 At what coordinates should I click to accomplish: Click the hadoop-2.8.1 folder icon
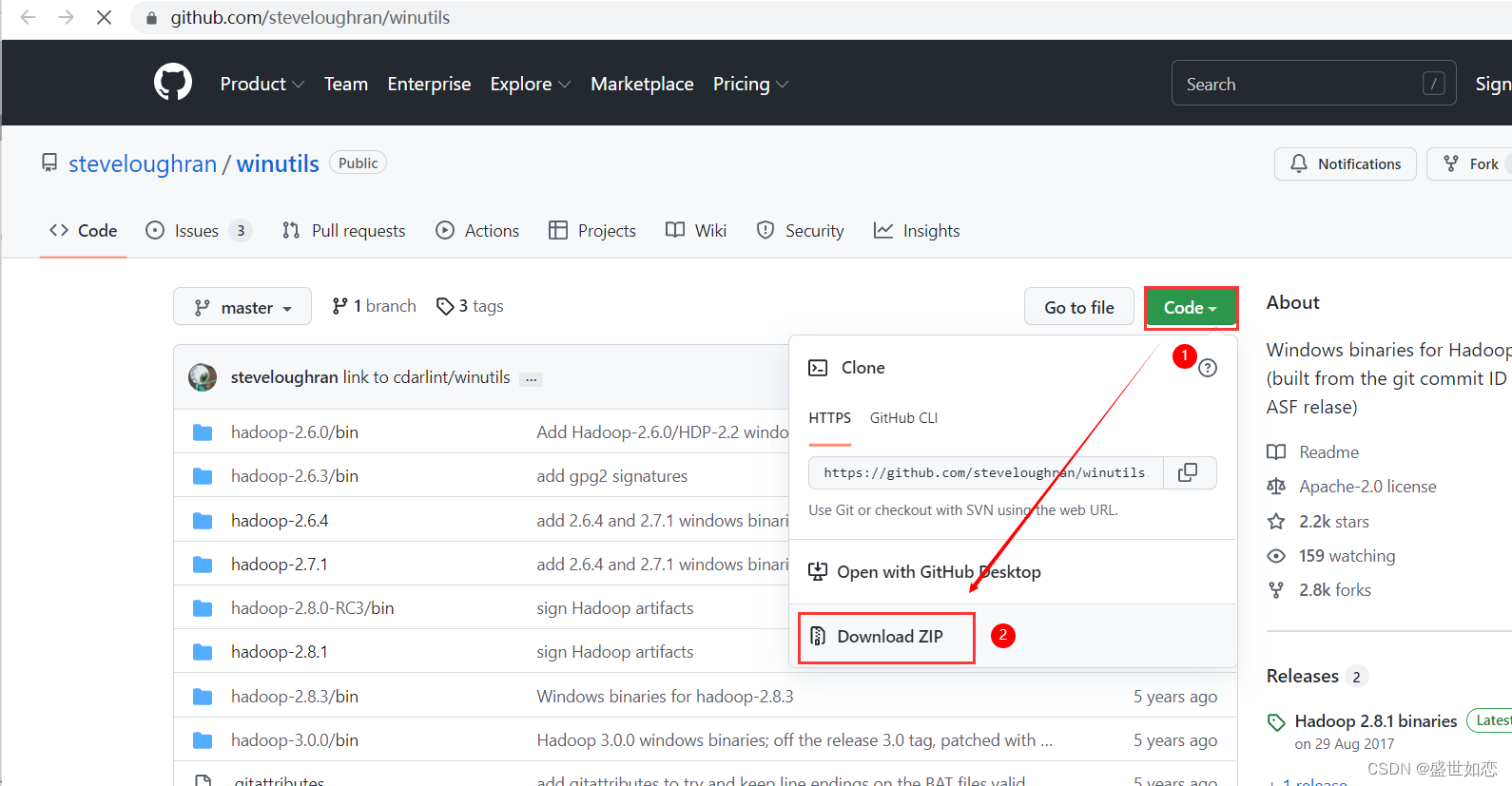203,652
